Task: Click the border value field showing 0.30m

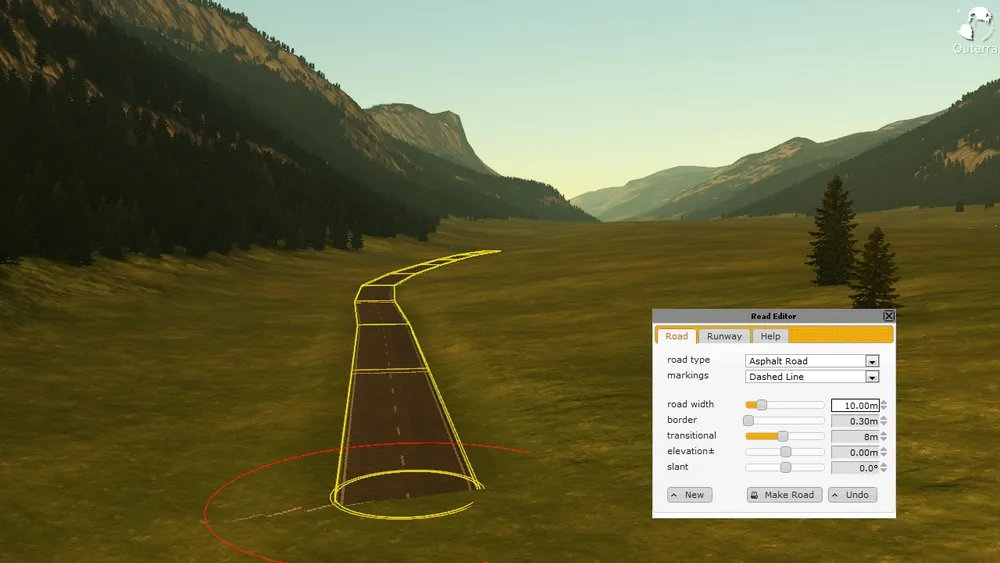Action: pyautogui.click(x=855, y=421)
